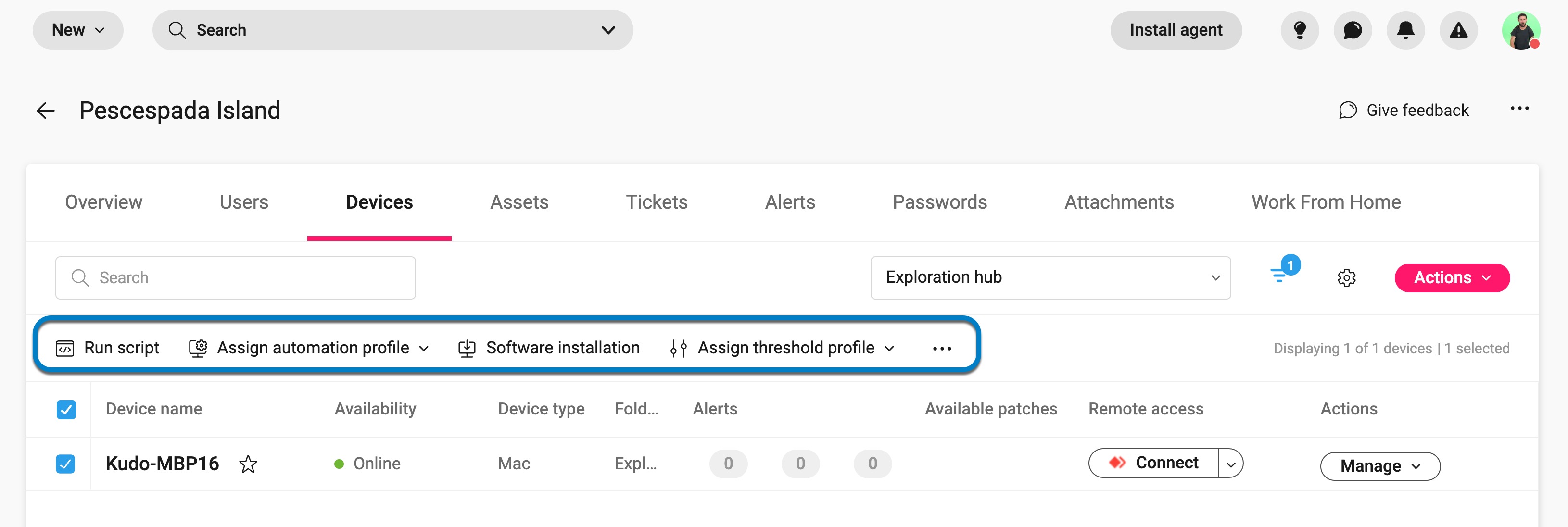Image resolution: width=1568 pixels, height=527 pixels.
Task: Switch to the Tickets tab
Action: [x=657, y=201]
